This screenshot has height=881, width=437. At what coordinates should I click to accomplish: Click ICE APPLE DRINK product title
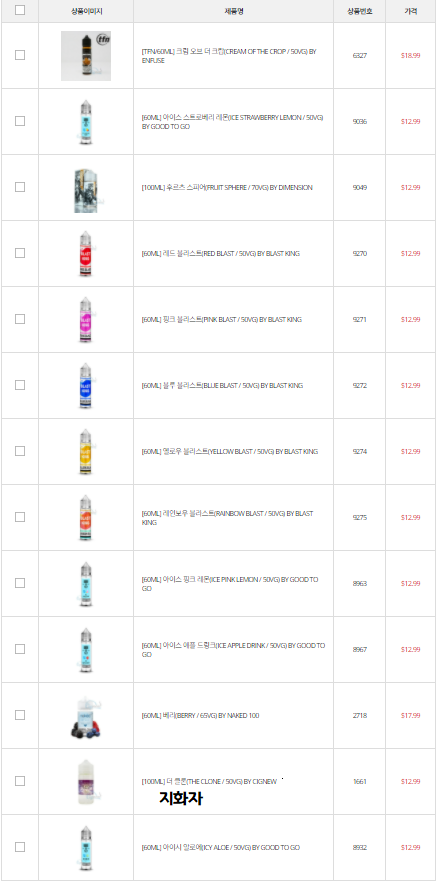click(233, 650)
